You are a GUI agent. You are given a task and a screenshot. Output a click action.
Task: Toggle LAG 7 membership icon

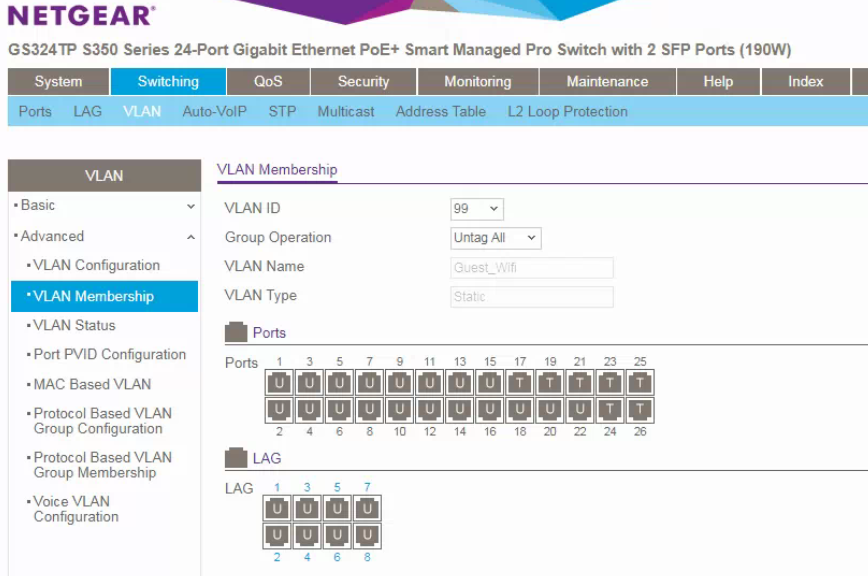point(367,508)
